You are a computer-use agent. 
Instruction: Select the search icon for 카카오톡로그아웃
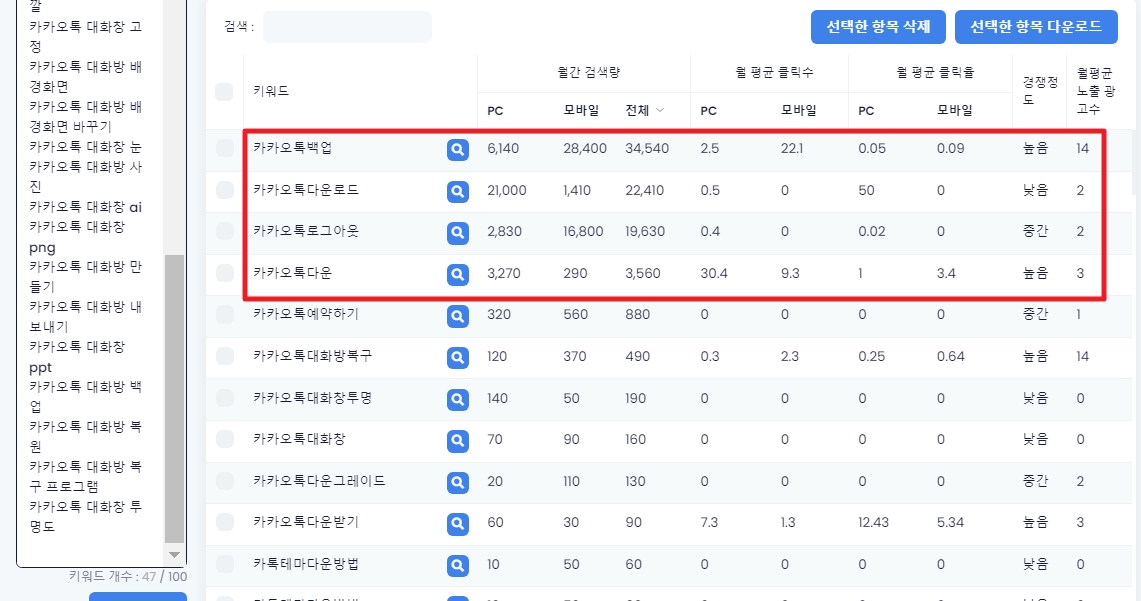pos(457,233)
